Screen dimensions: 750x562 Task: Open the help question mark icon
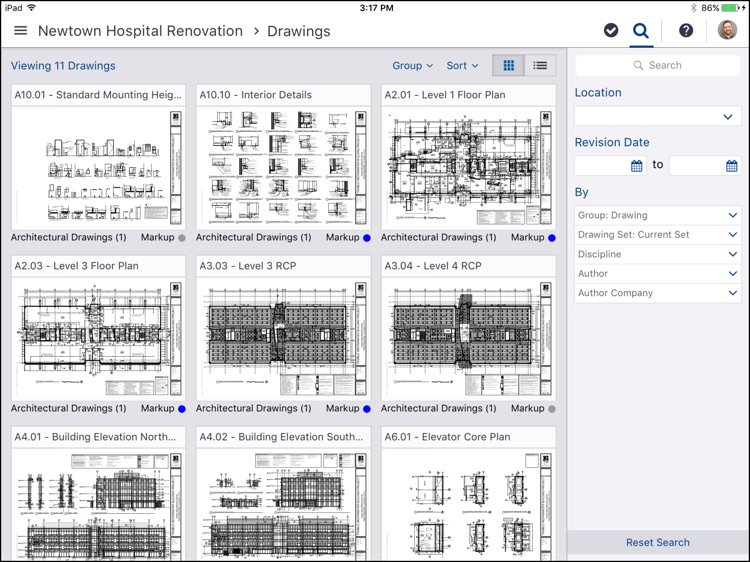tap(686, 31)
